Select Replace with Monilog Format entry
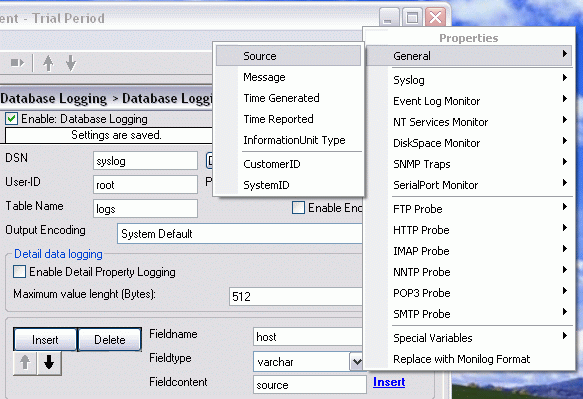583x399 pixels. (462, 359)
